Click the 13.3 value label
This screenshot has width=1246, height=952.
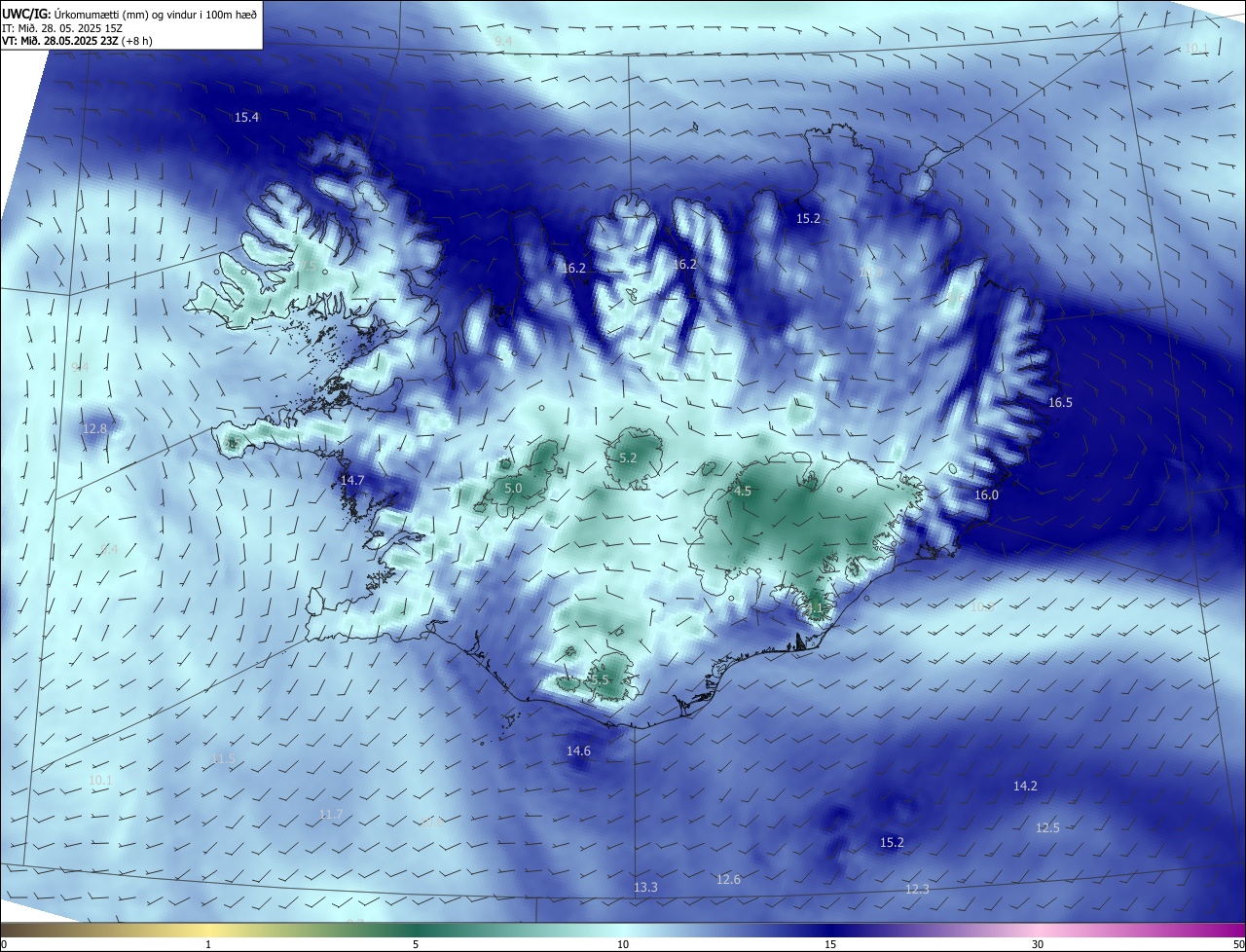645,887
